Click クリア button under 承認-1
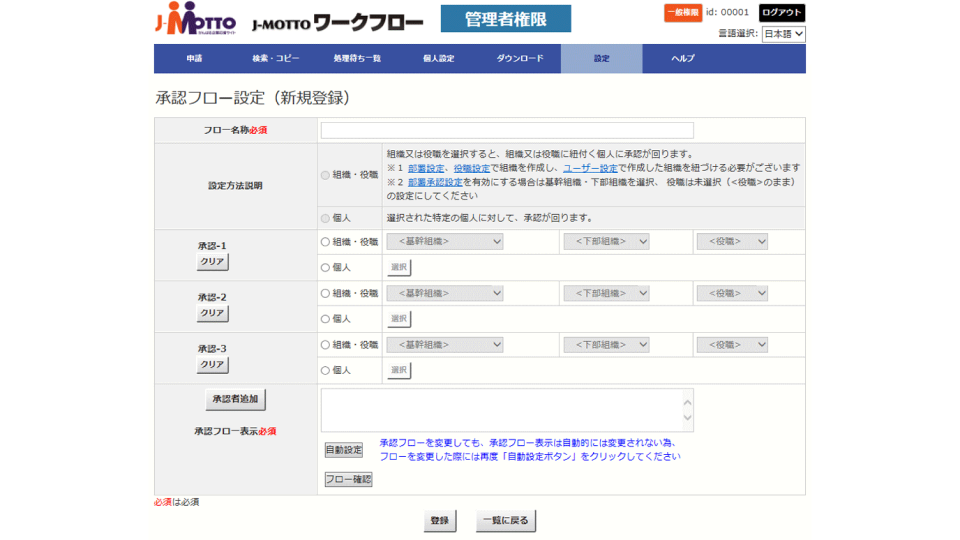960x540 pixels. pos(212,262)
